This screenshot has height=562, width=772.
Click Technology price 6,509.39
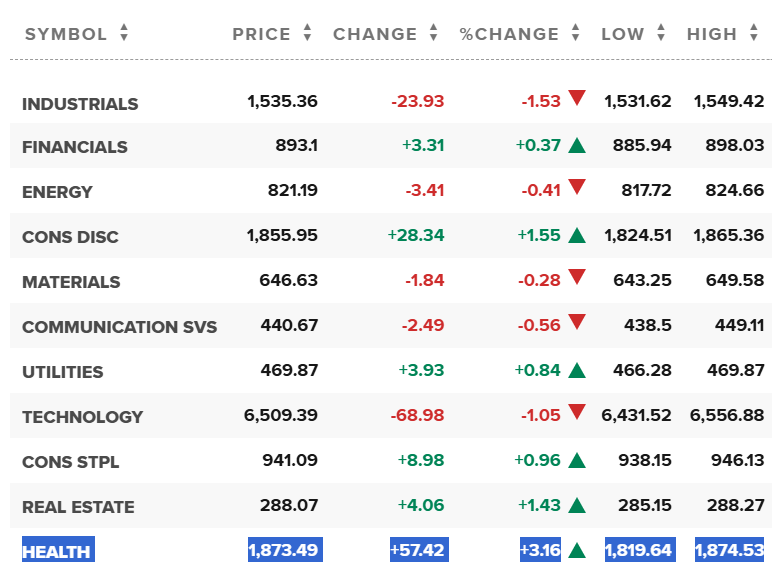(281, 415)
